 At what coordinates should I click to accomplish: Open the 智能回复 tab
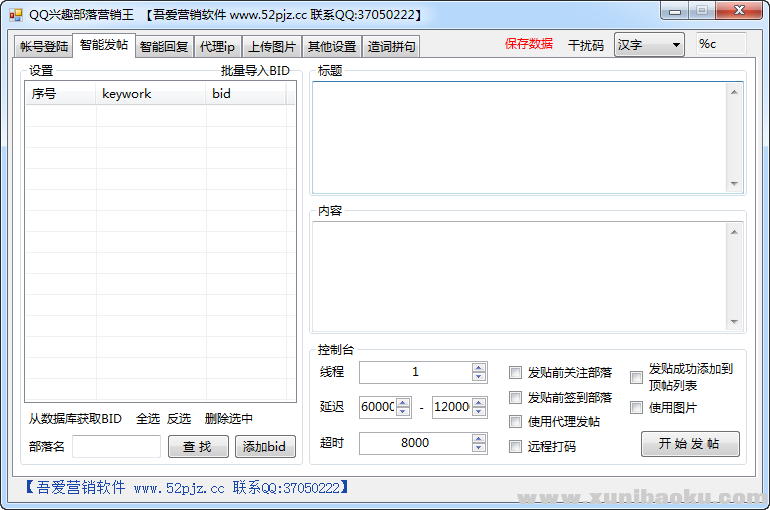click(x=164, y=47)
